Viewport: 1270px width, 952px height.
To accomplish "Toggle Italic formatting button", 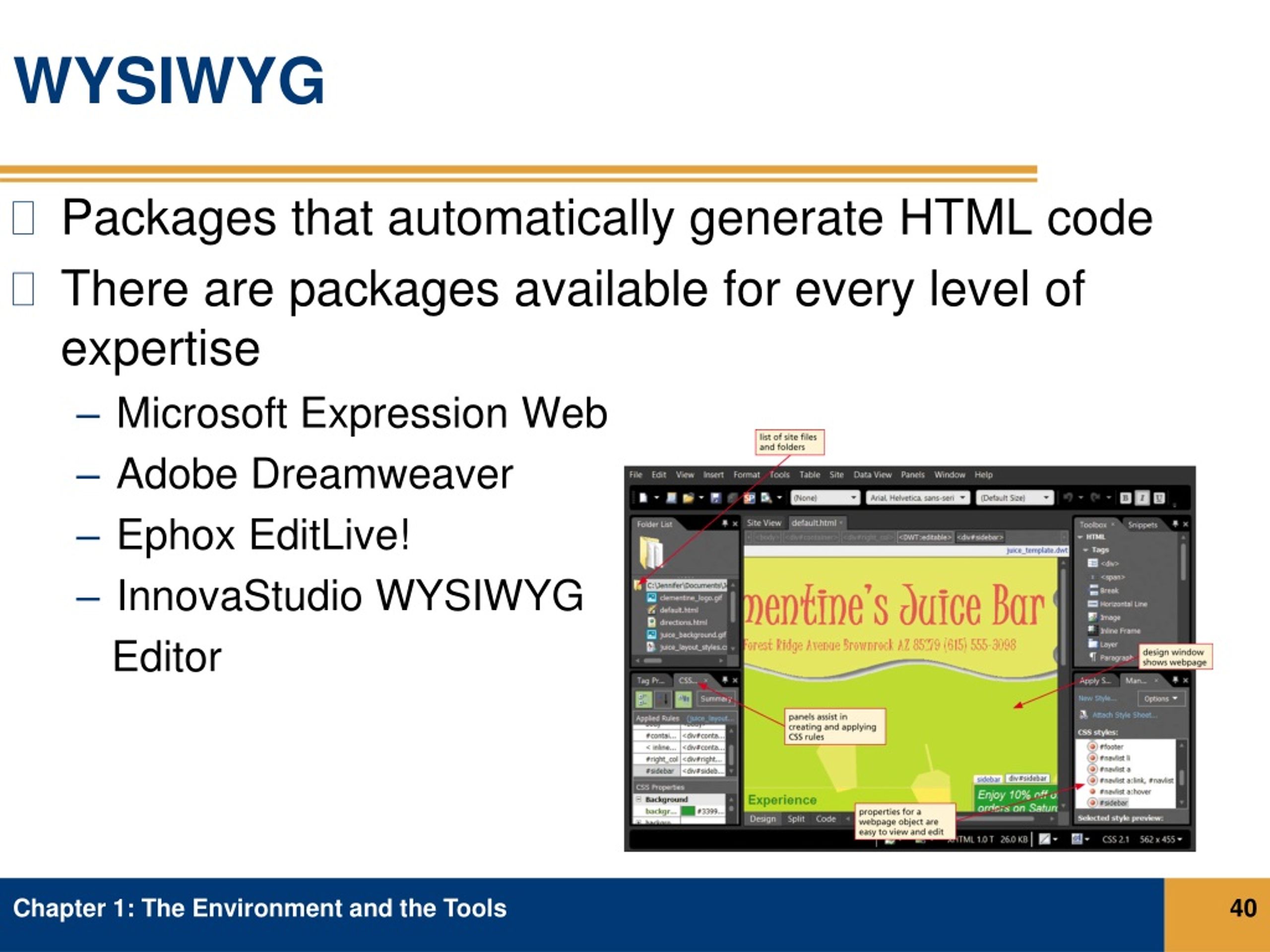I will click(1142, 498).
